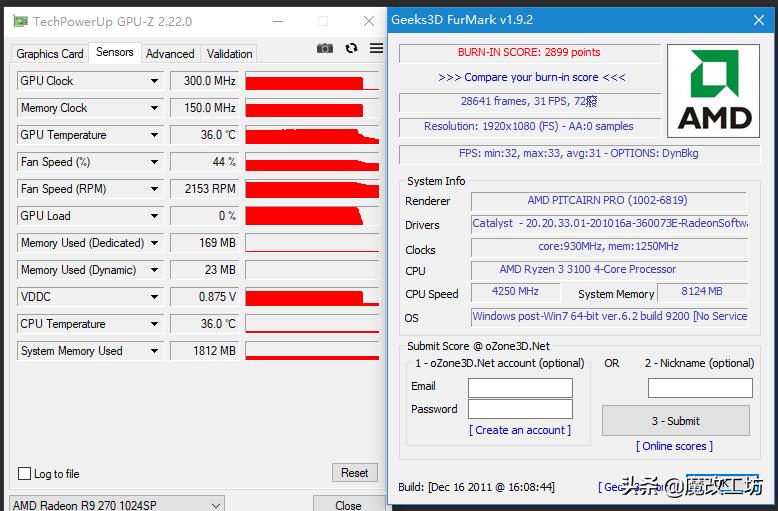The width and height of the screenshot is (778, 511).
Task: Click the Password input field
Action: (520, 409)
